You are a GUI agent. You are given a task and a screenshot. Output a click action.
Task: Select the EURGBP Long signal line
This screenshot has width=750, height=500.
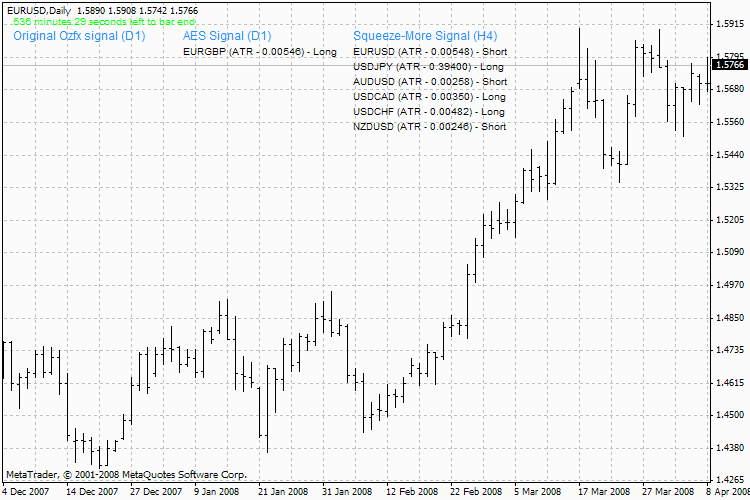pyautogui.click(x=260, y=52)
